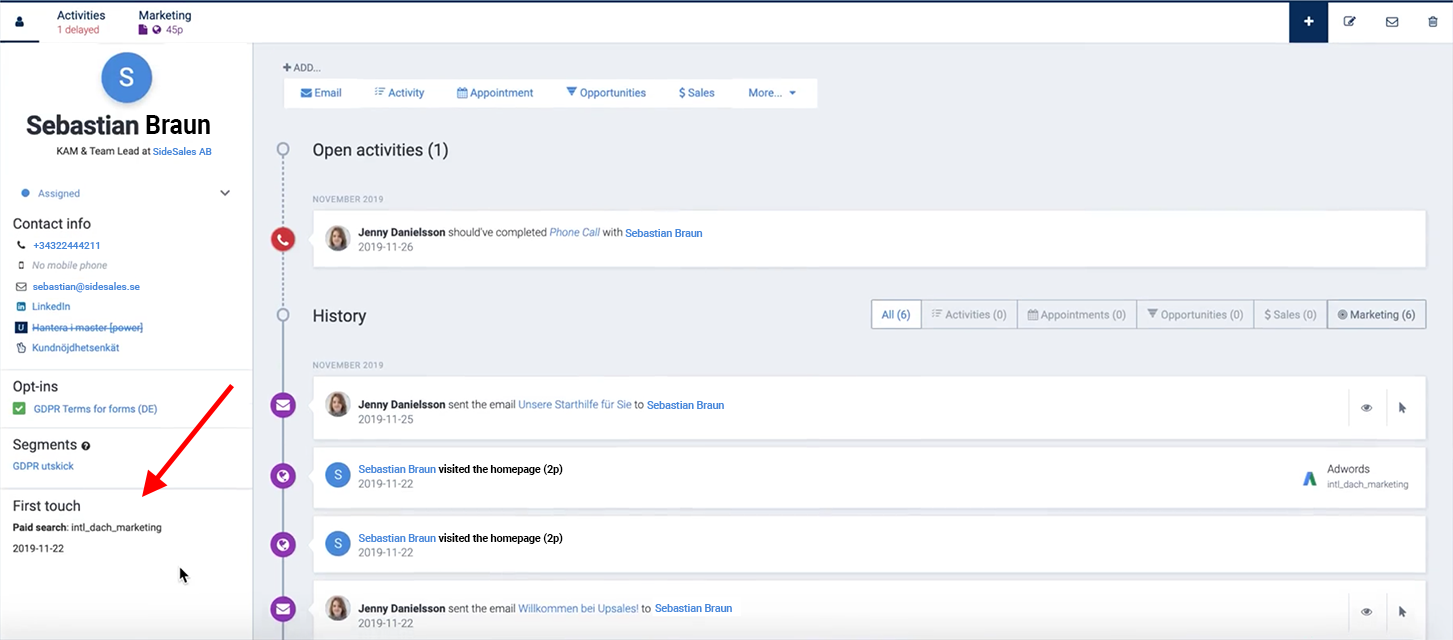Select the Activities (0) history filter
This screenshot has width=1453, height=640.
coord(968,314)
